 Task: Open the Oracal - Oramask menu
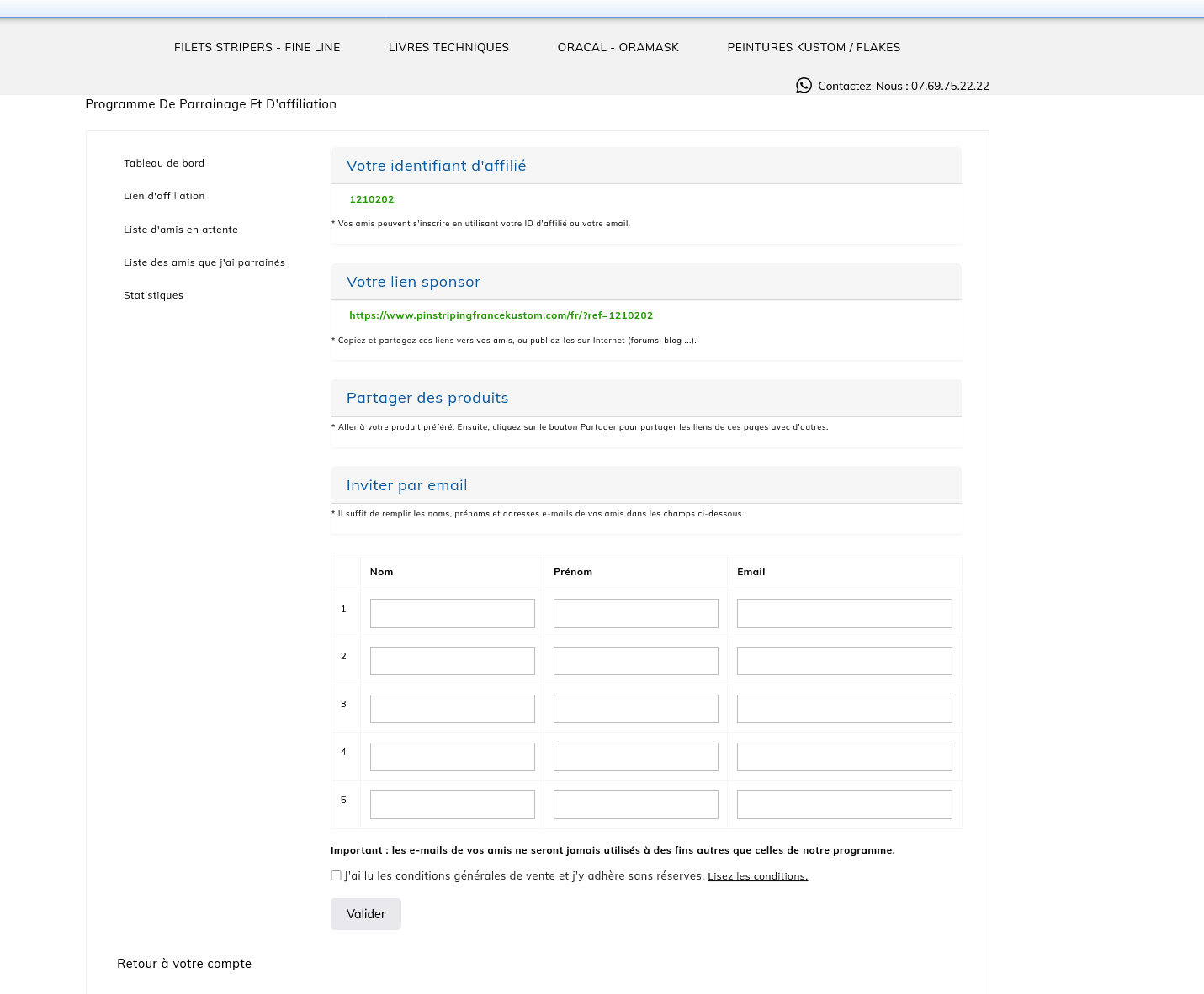618,47
